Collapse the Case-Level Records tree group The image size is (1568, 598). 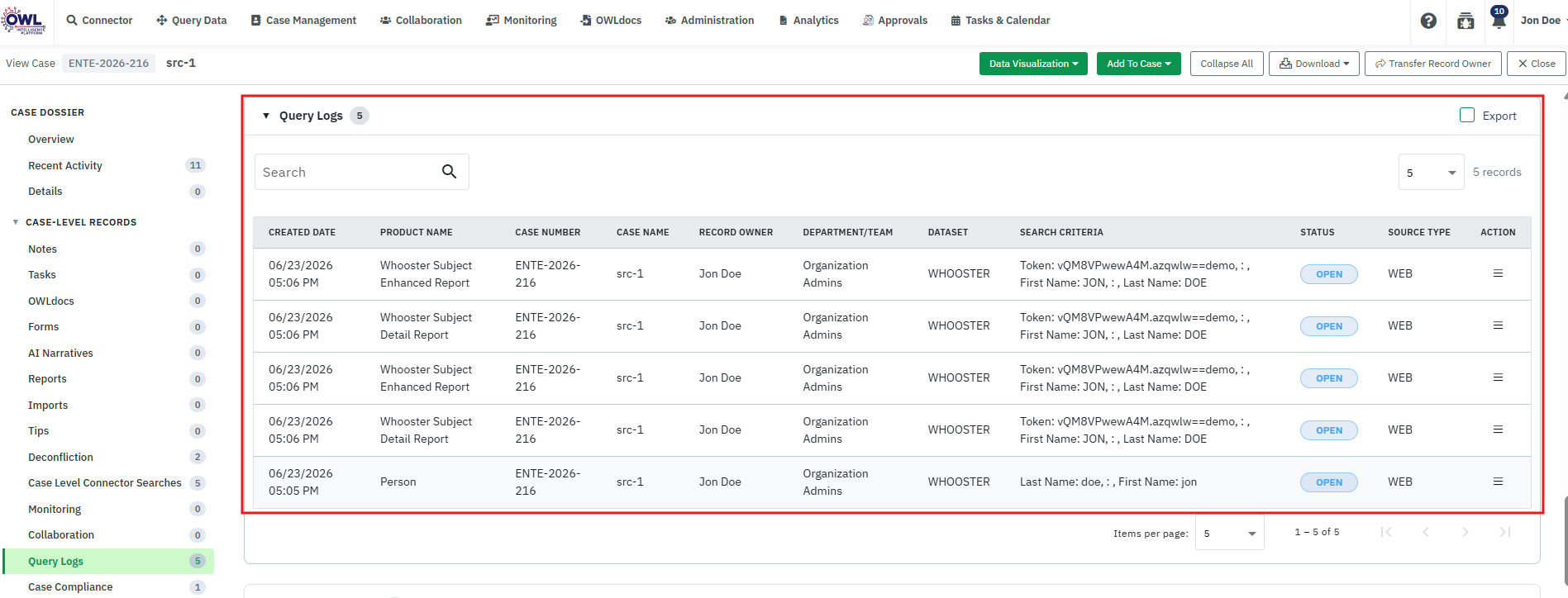[x=16, y=222]
